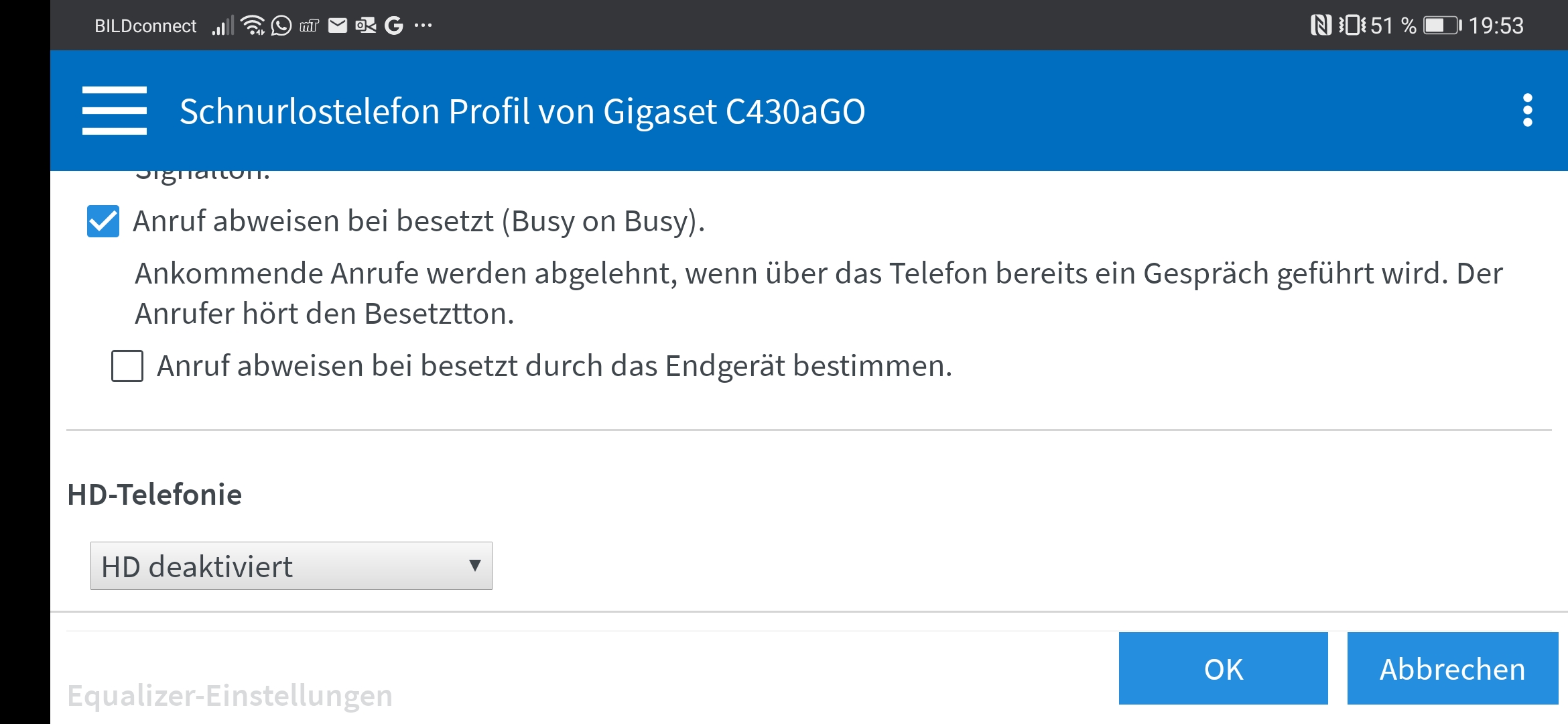
Task: Enable 'durch das Endgerät bestimmen' checkbox
Action: [x=127, y=366]
